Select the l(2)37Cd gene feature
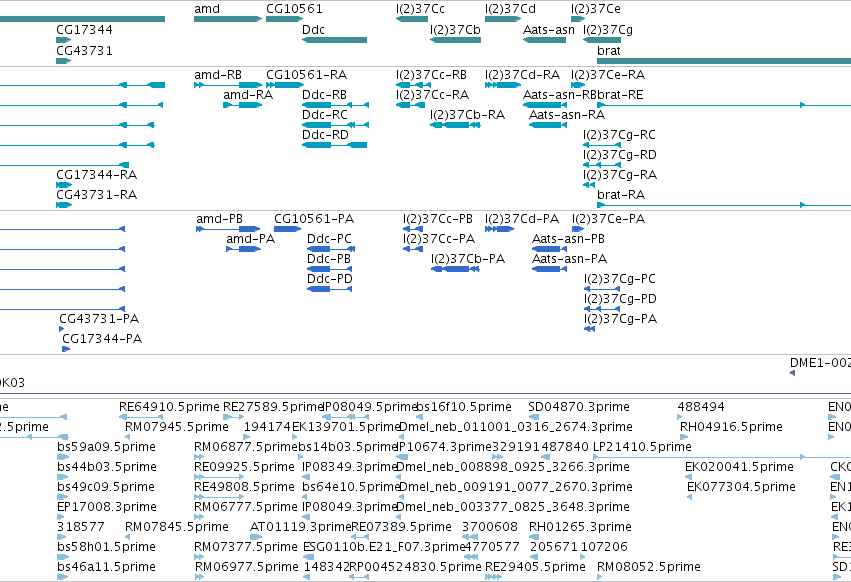 [503, 19]
